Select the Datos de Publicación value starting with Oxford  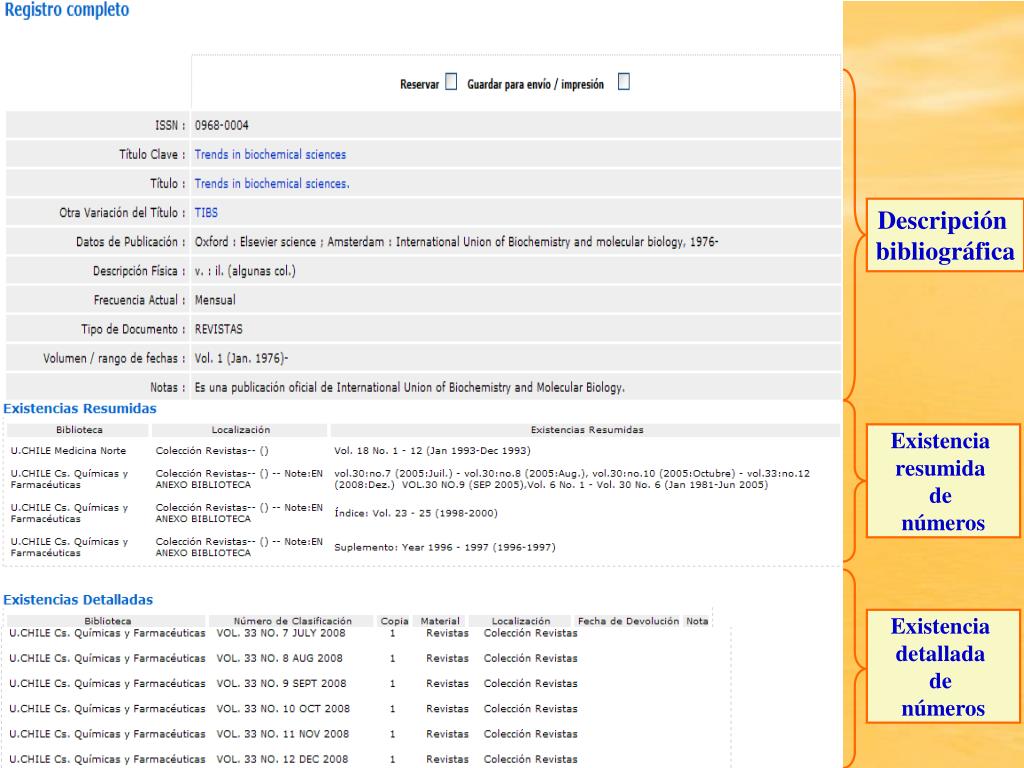[456, 242]
